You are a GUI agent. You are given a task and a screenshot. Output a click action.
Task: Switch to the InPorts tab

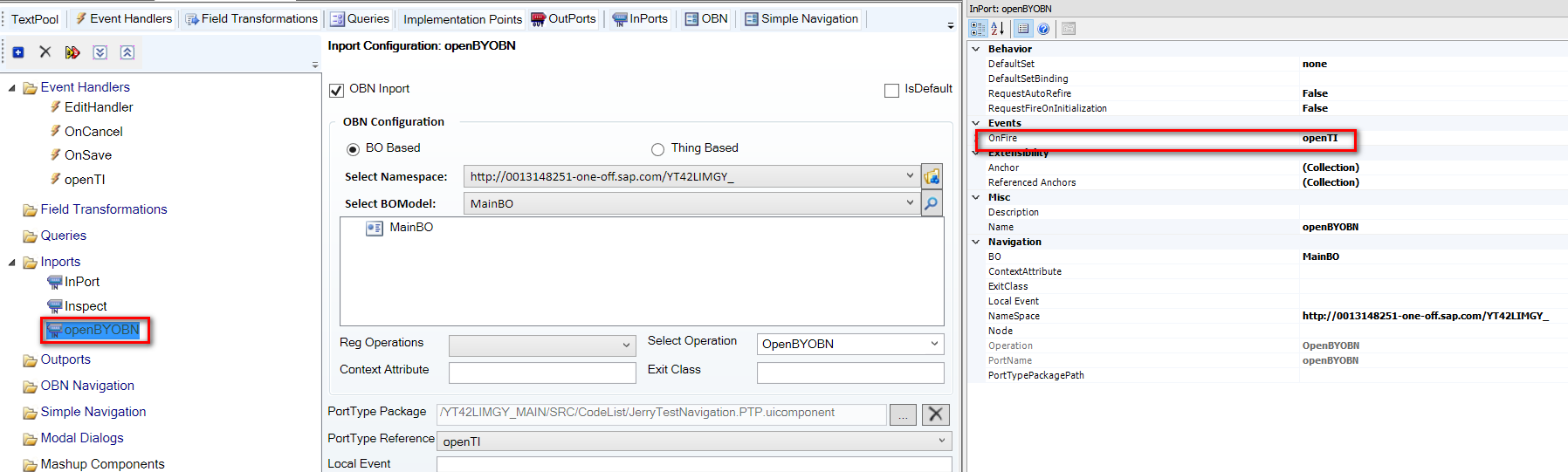(640, 18)
